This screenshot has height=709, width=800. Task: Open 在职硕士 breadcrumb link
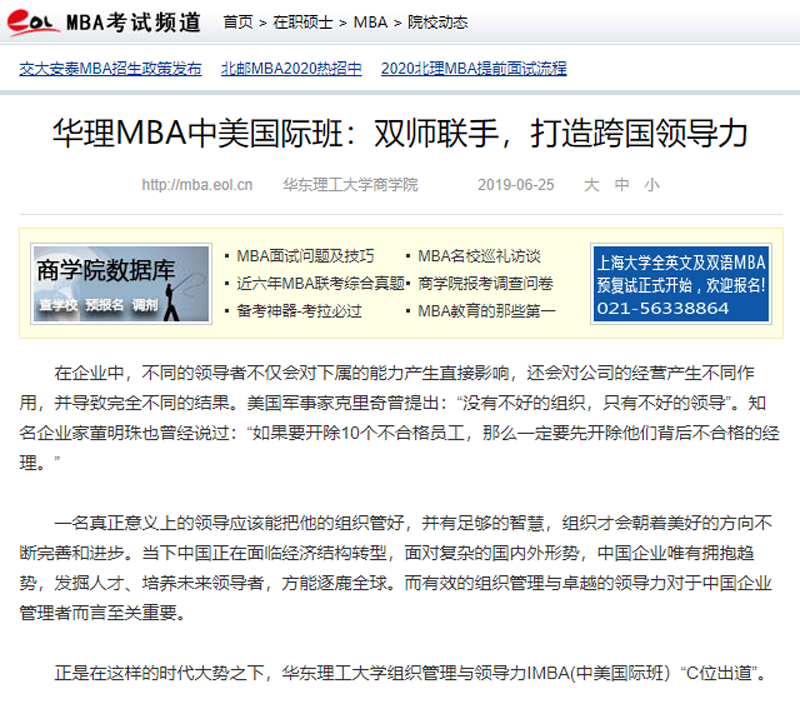(x=303, y=22)
